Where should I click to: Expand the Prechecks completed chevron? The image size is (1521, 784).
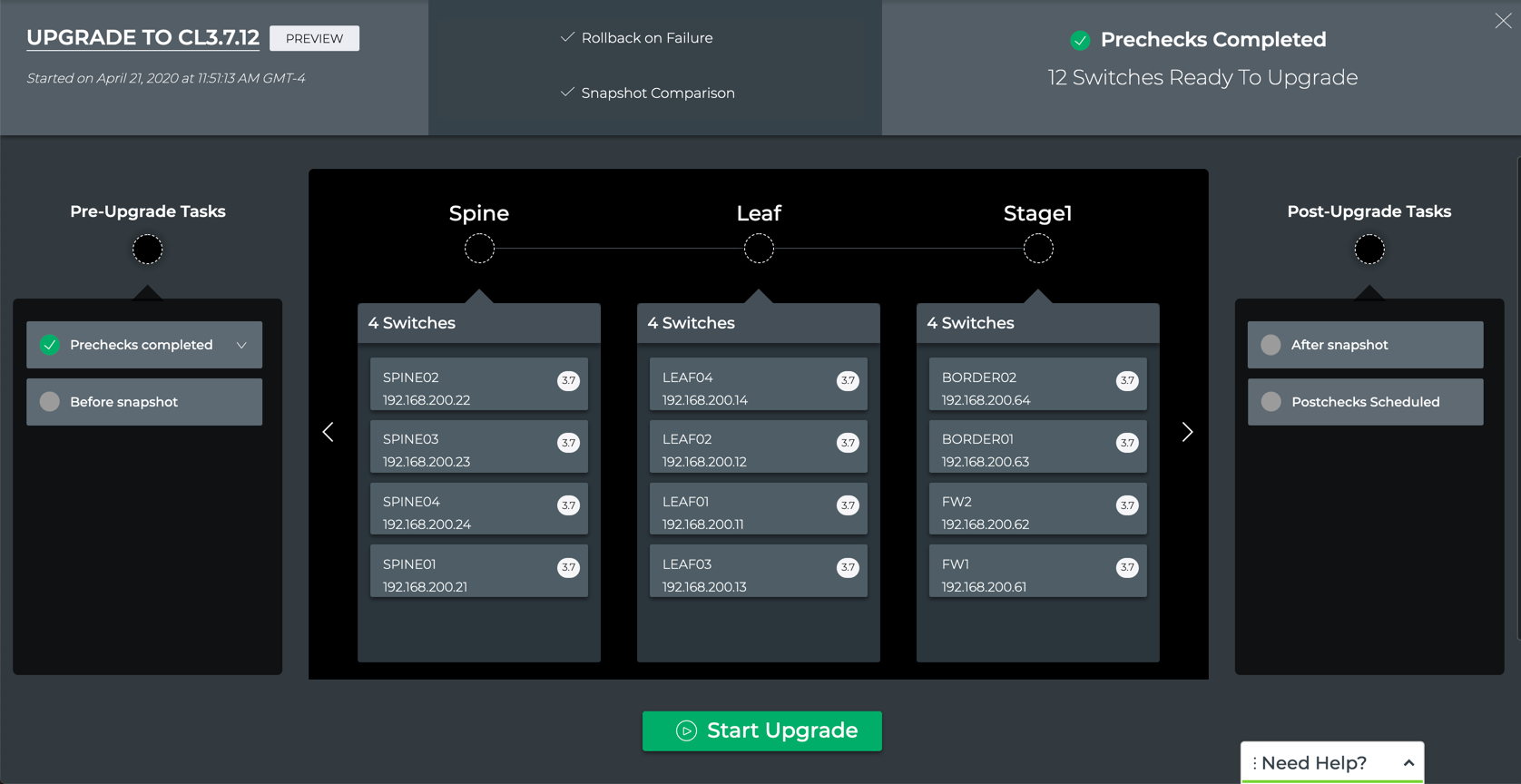point(241,345)
